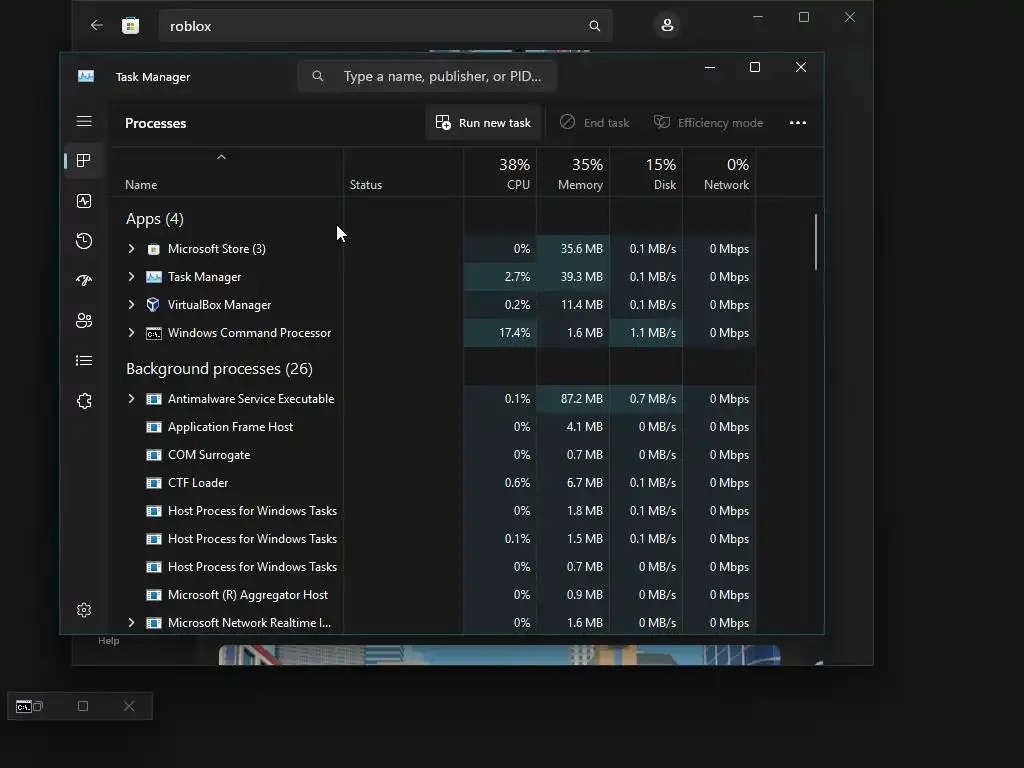Click the 4.1 MB memory cell

(x=573, y=427)
